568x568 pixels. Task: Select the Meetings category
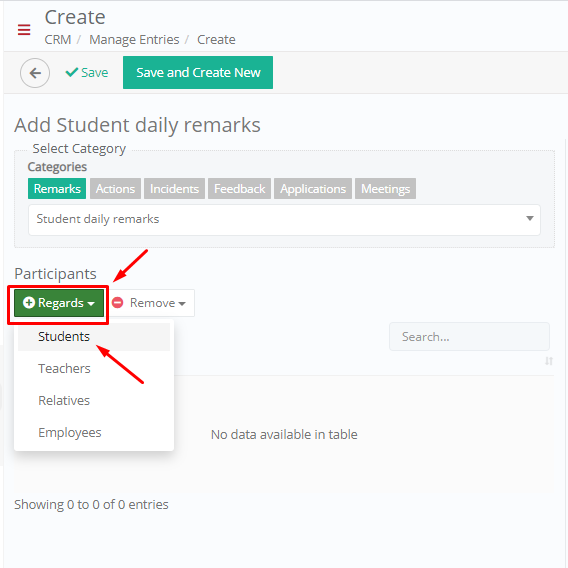point(385,188)
